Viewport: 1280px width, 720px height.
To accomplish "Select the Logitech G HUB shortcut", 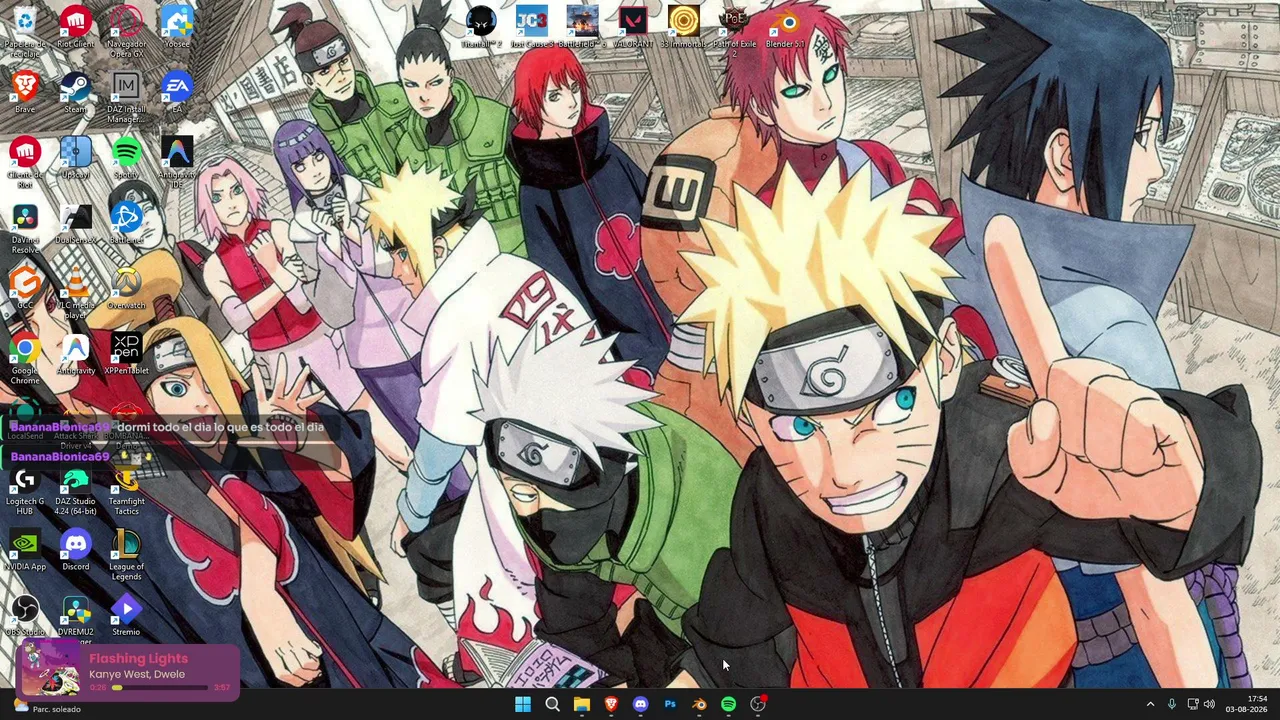I will pos(25,490).
